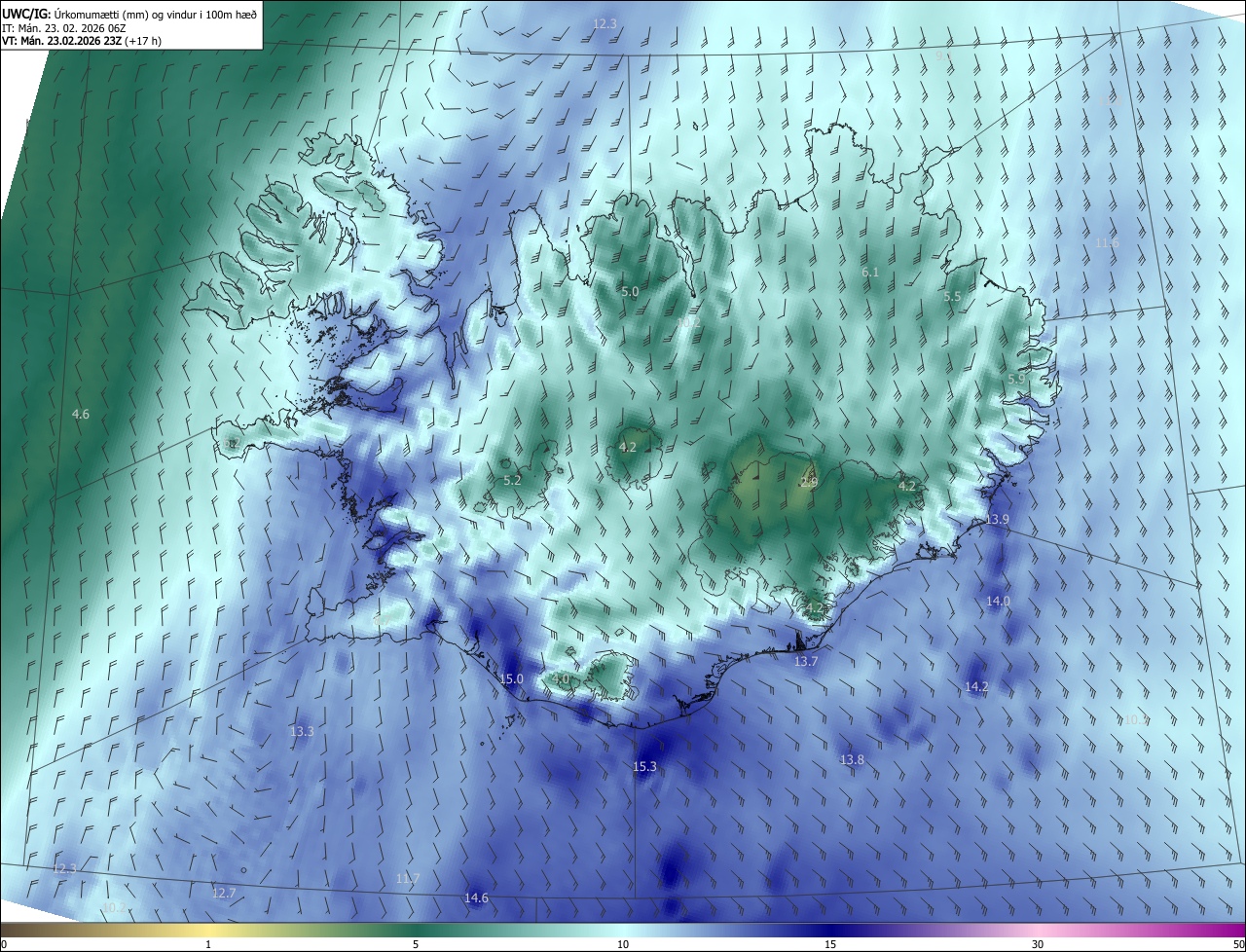Click the 13.9 value label
Viewport: 1246px width, 952px height.
[x=997, y=521]
